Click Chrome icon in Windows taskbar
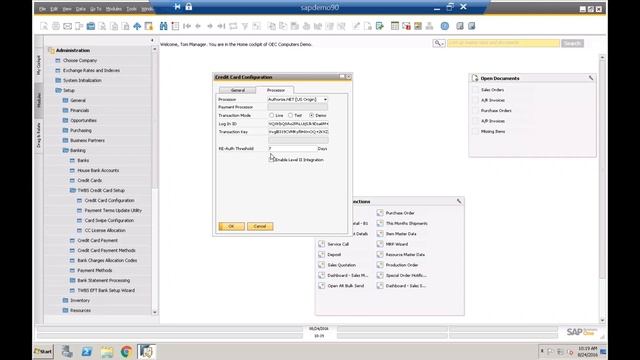 (126, 351)
